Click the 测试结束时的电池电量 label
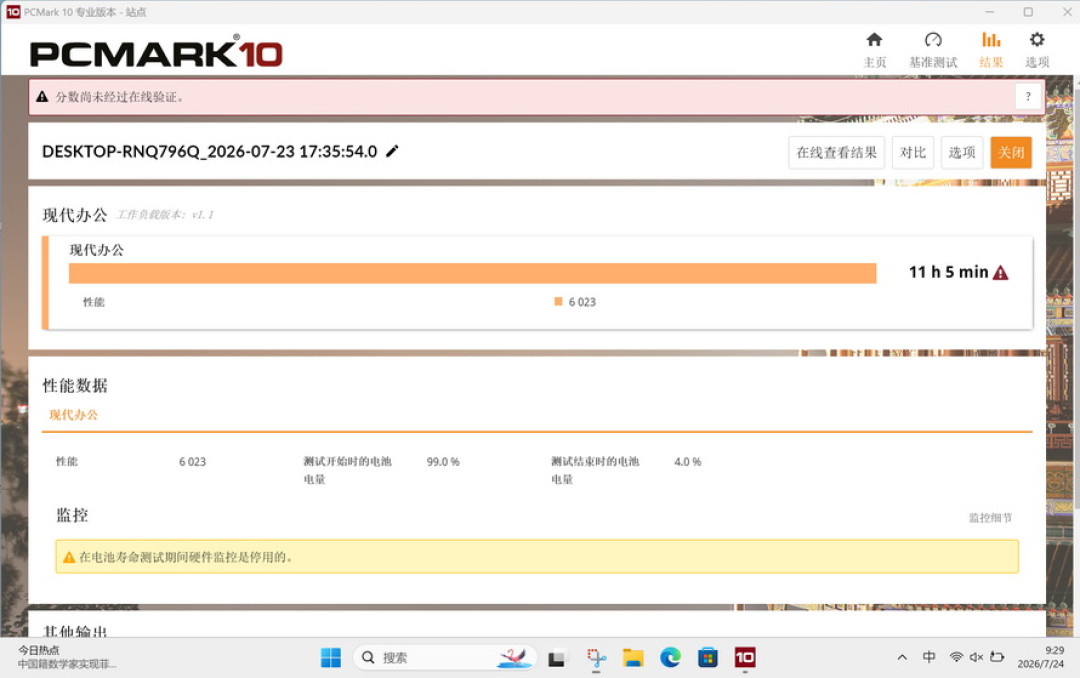 pyautogui.click(x=595, y=470)
